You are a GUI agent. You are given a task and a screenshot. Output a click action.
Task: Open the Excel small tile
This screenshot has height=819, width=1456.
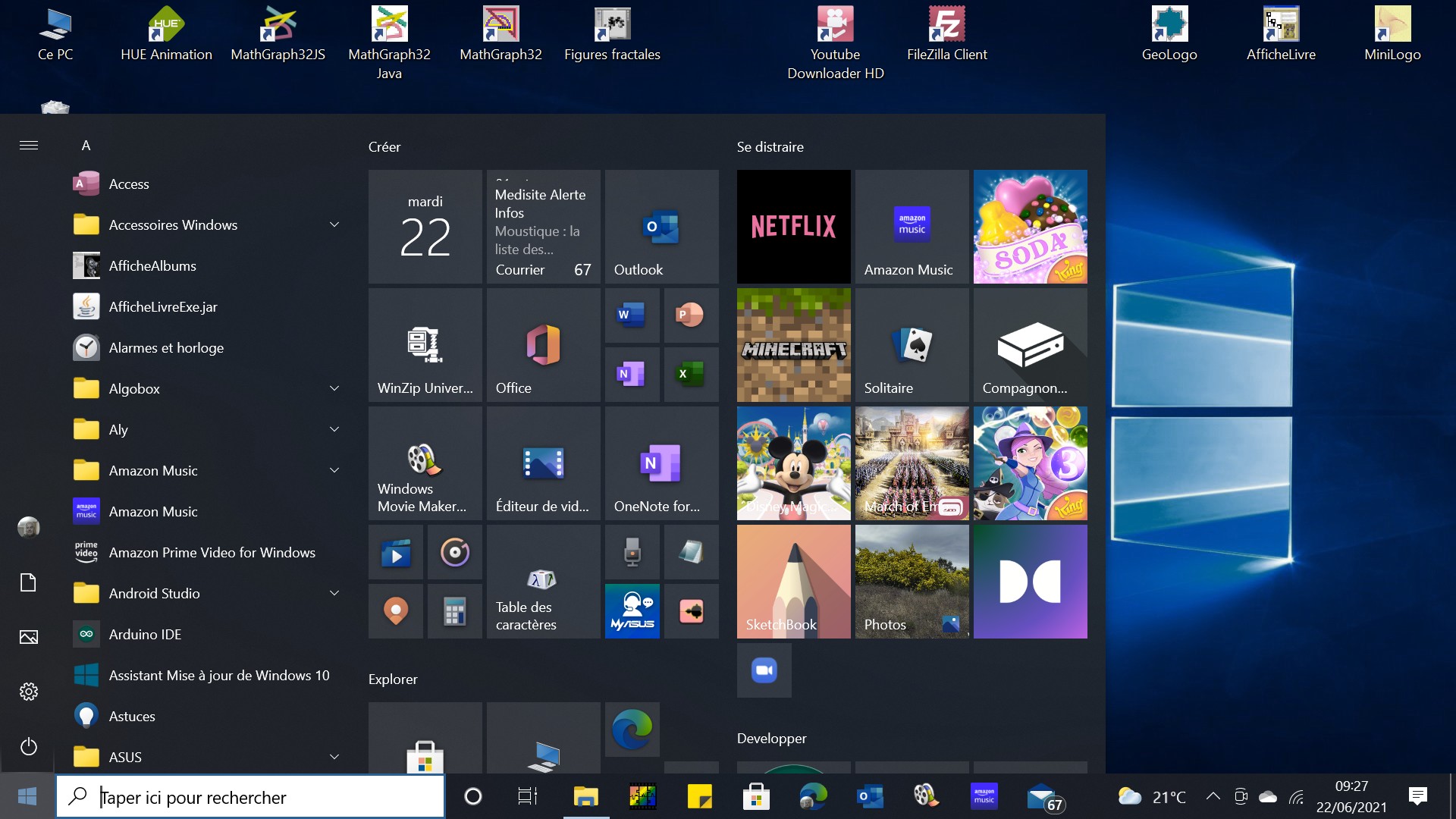[691, 374]
